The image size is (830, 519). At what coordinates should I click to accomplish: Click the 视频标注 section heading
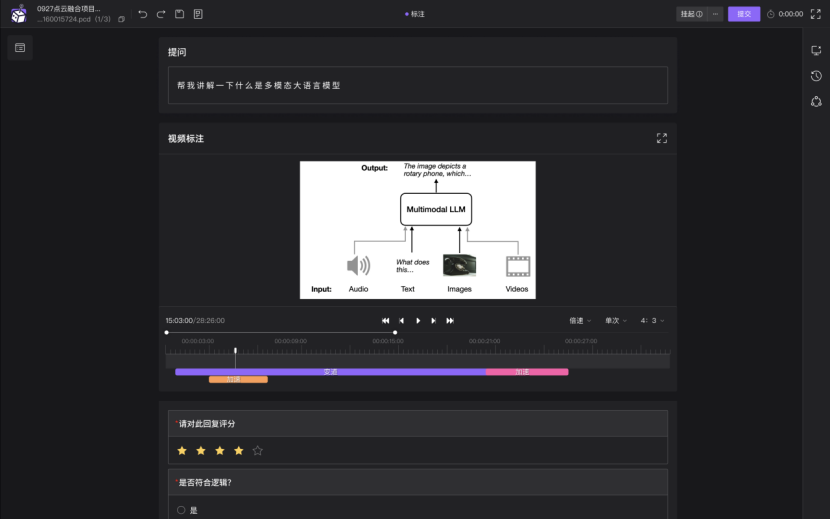click(x=186, y=138)
